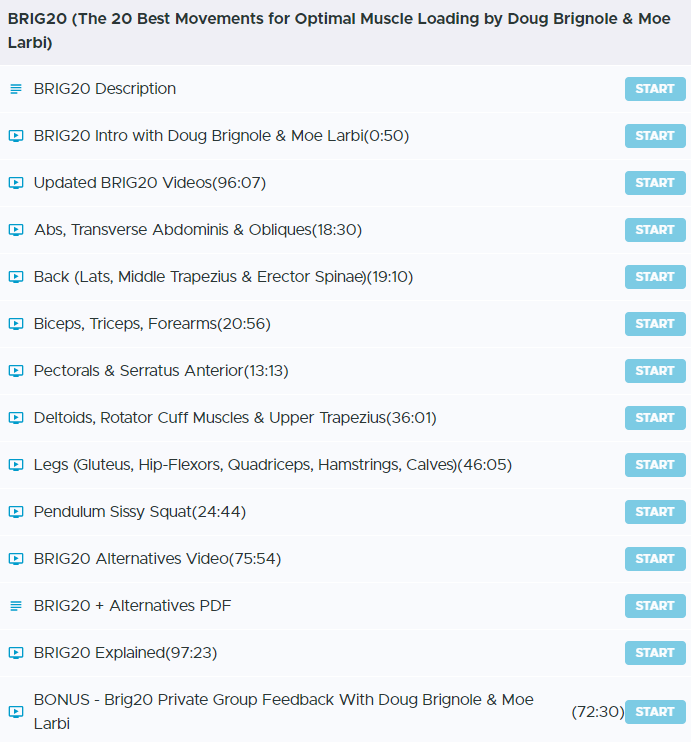The width and height of the screenshot is (691, 742).
Task: Click video icon for Abs, Transverse Abdominis lesson
Action: (x=15, y=230)
